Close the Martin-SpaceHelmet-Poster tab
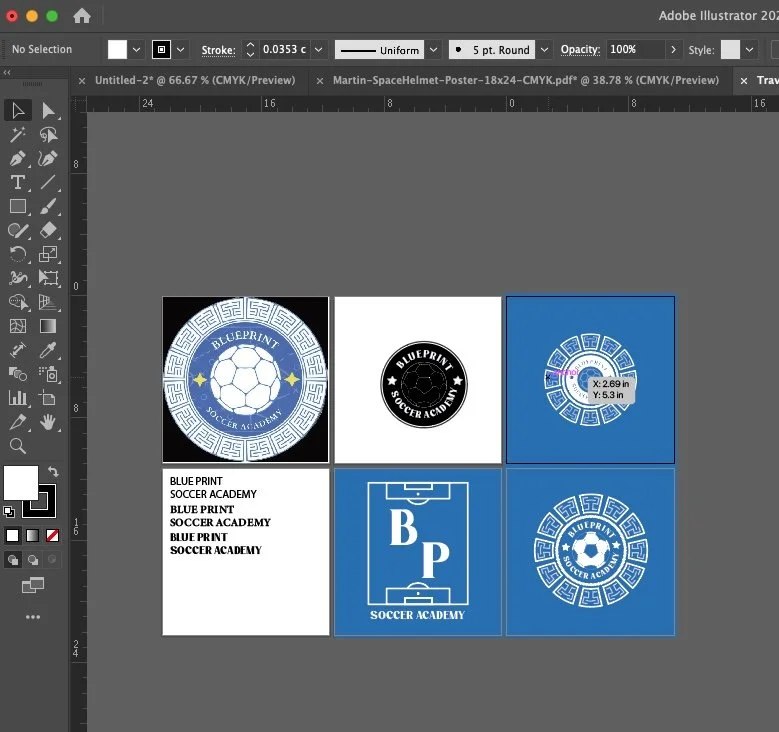This screenshot has width=779, height=732. 320,81
